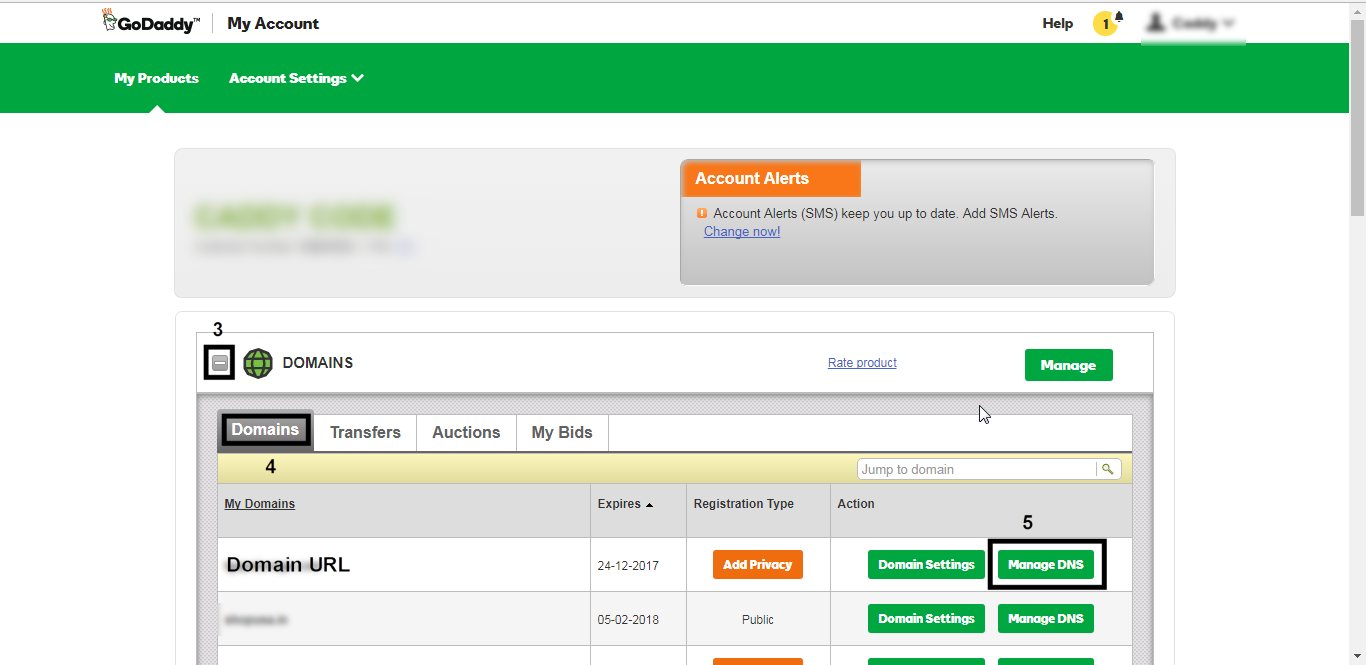Switch to the Transfers tab

[365, 433]
